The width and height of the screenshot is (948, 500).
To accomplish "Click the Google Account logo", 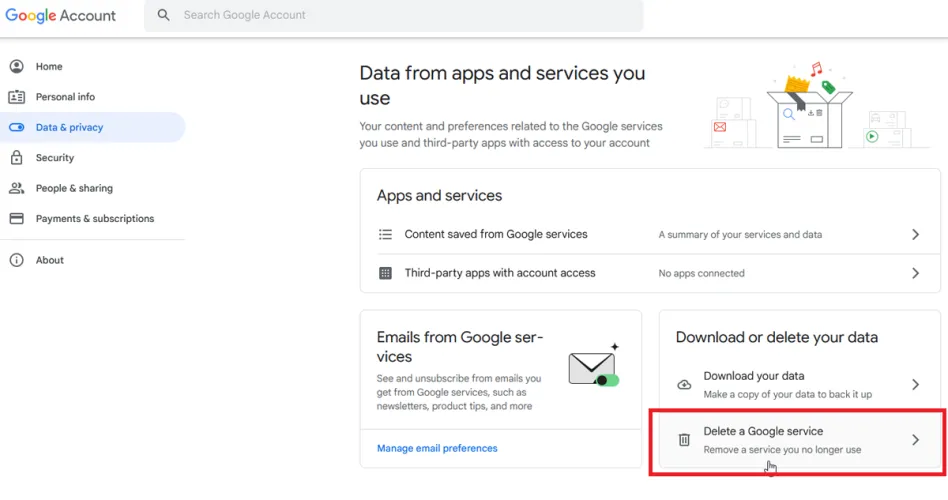I will point(61,16).
